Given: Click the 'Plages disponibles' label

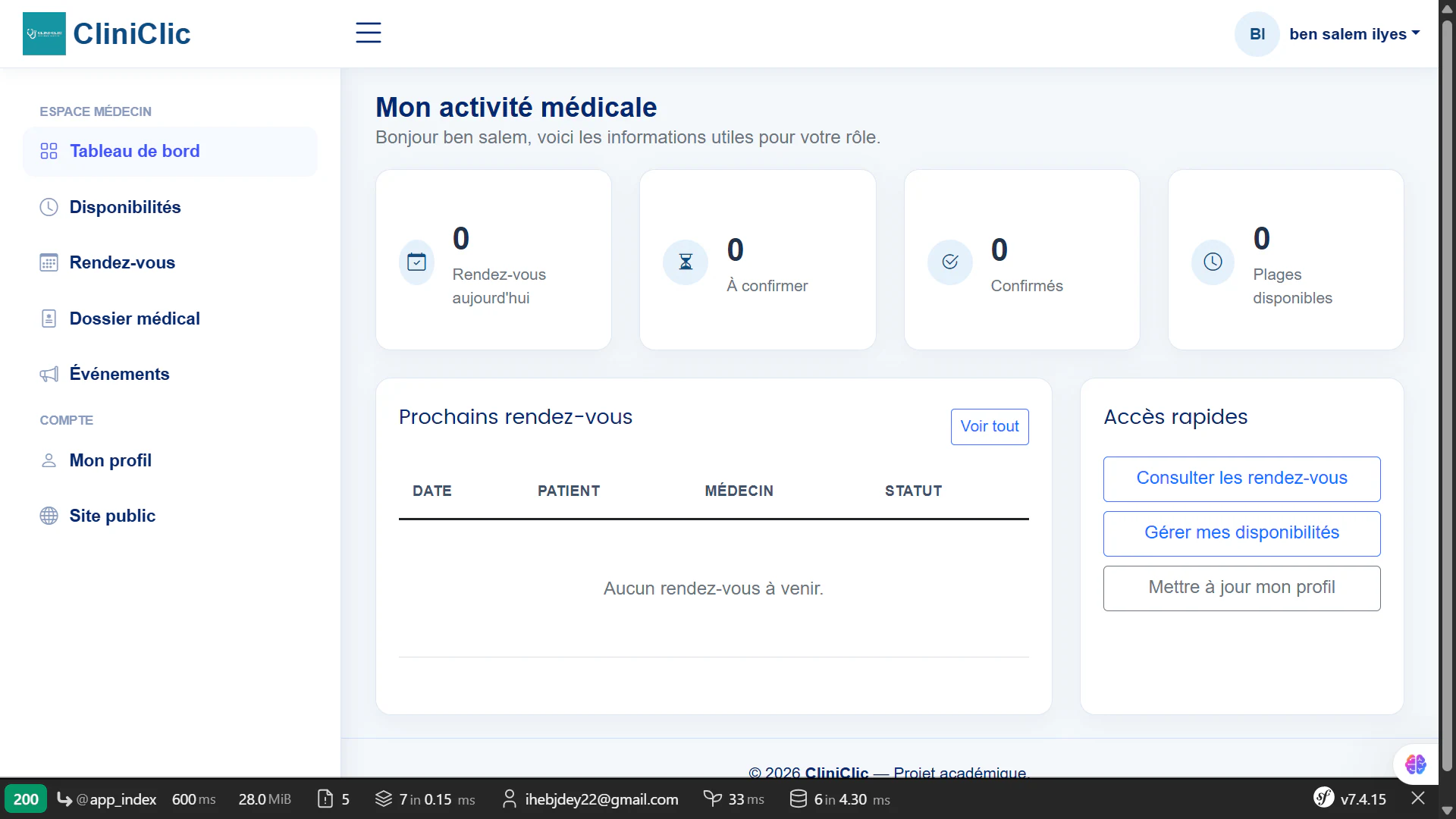Looking at the screenshot, I should (1293, 286).
